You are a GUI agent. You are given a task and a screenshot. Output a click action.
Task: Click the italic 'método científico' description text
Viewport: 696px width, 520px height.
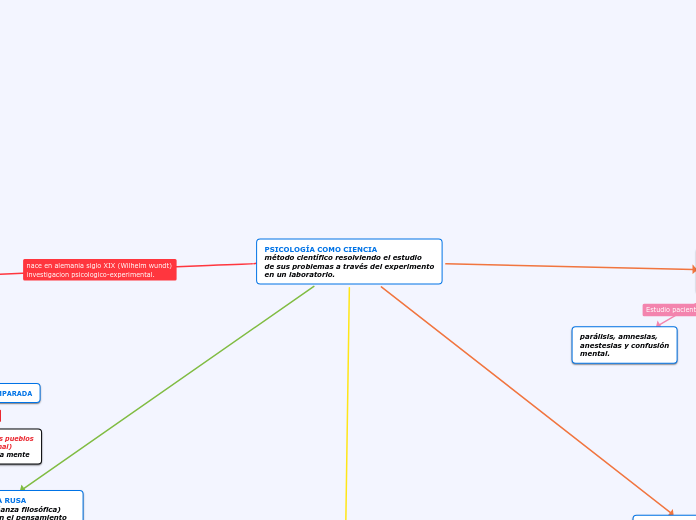[349, 266]
